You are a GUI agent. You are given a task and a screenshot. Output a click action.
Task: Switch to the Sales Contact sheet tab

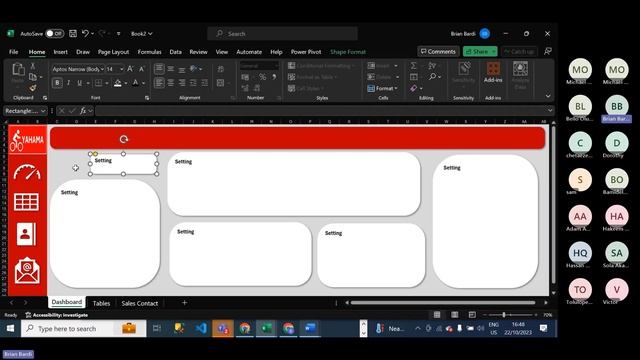[x=140, y=303]
